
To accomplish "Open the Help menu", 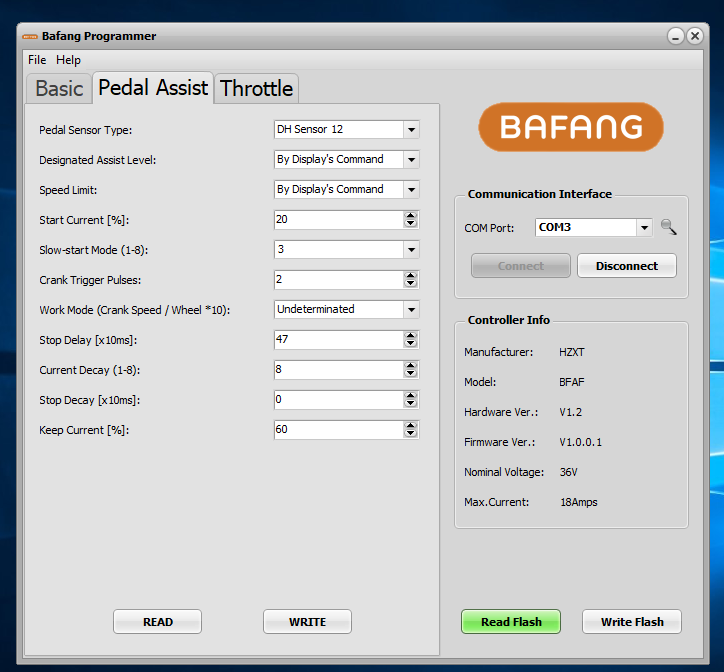I will (68, 60).
